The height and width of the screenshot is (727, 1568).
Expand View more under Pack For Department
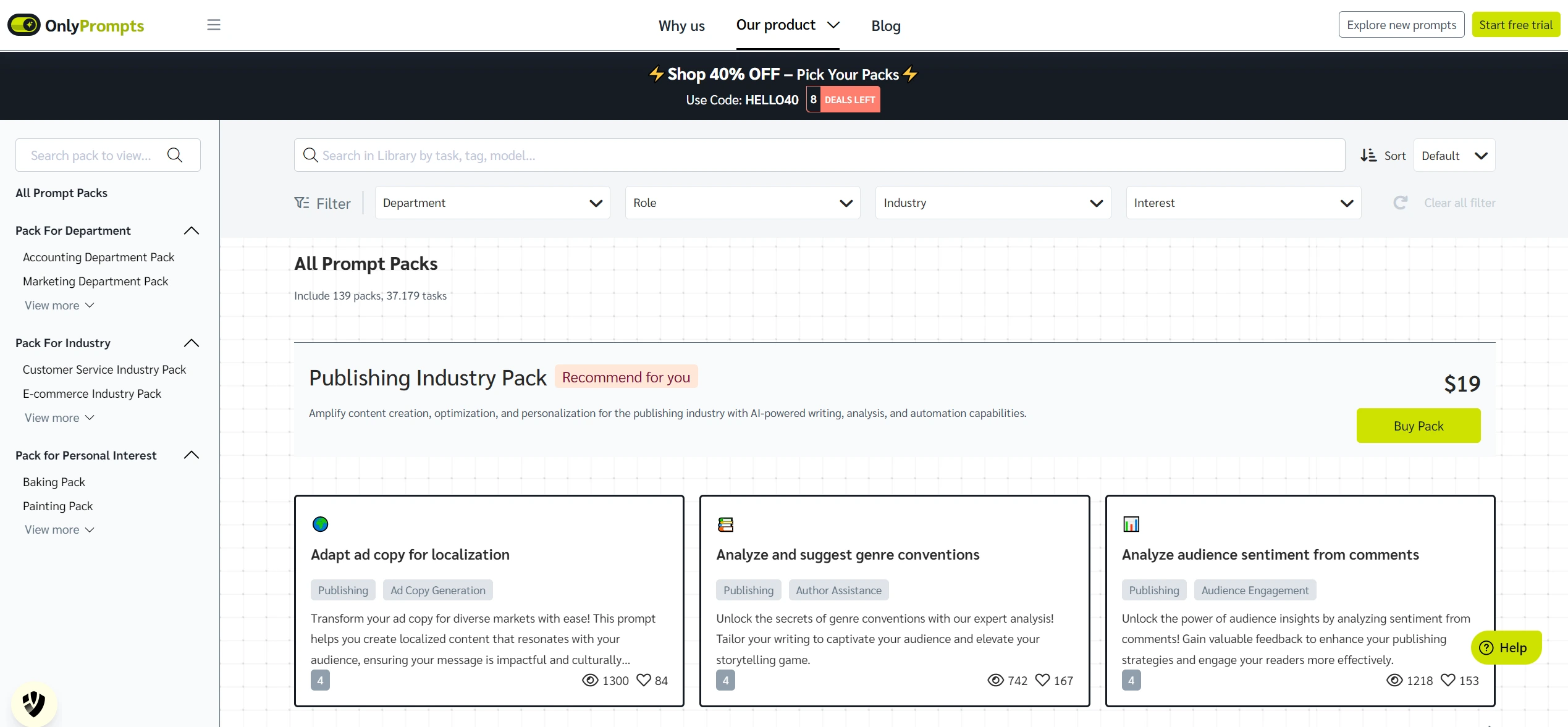pos(59,305)
